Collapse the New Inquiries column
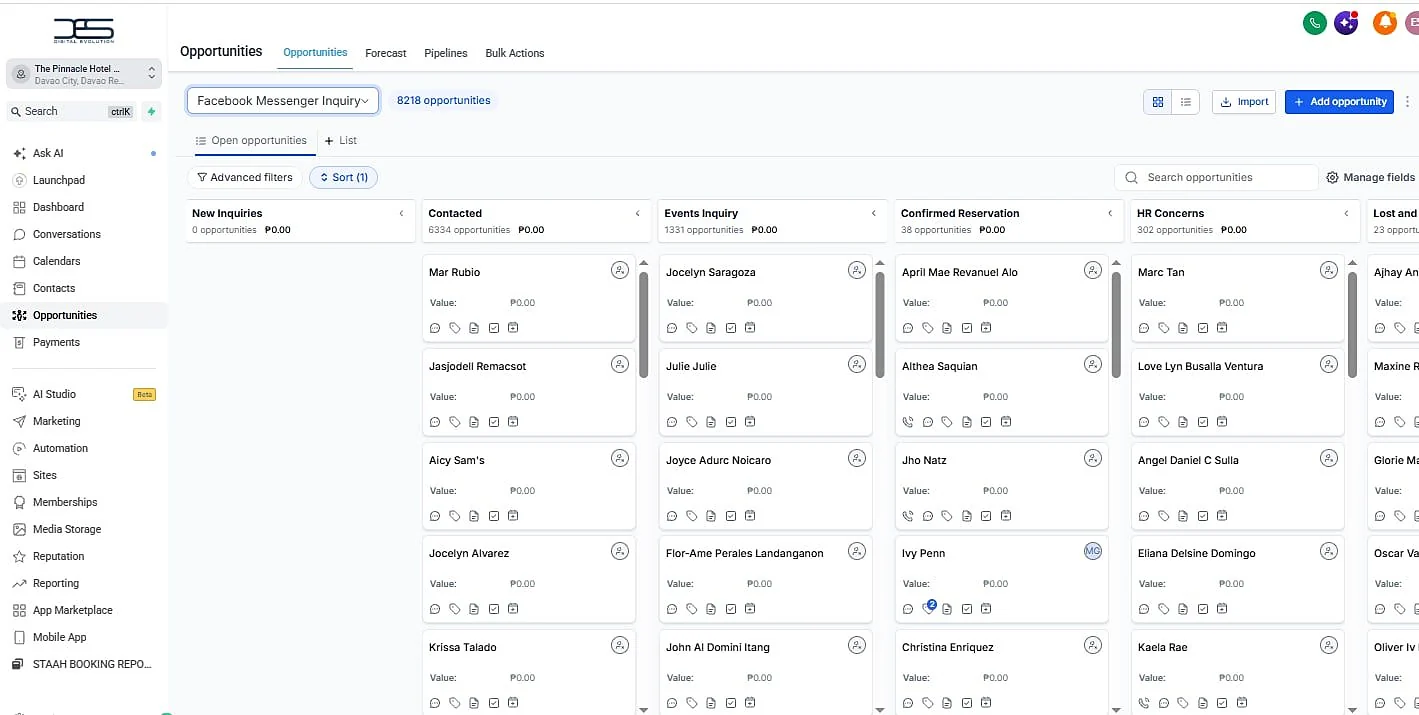 (x=402, y=213)
